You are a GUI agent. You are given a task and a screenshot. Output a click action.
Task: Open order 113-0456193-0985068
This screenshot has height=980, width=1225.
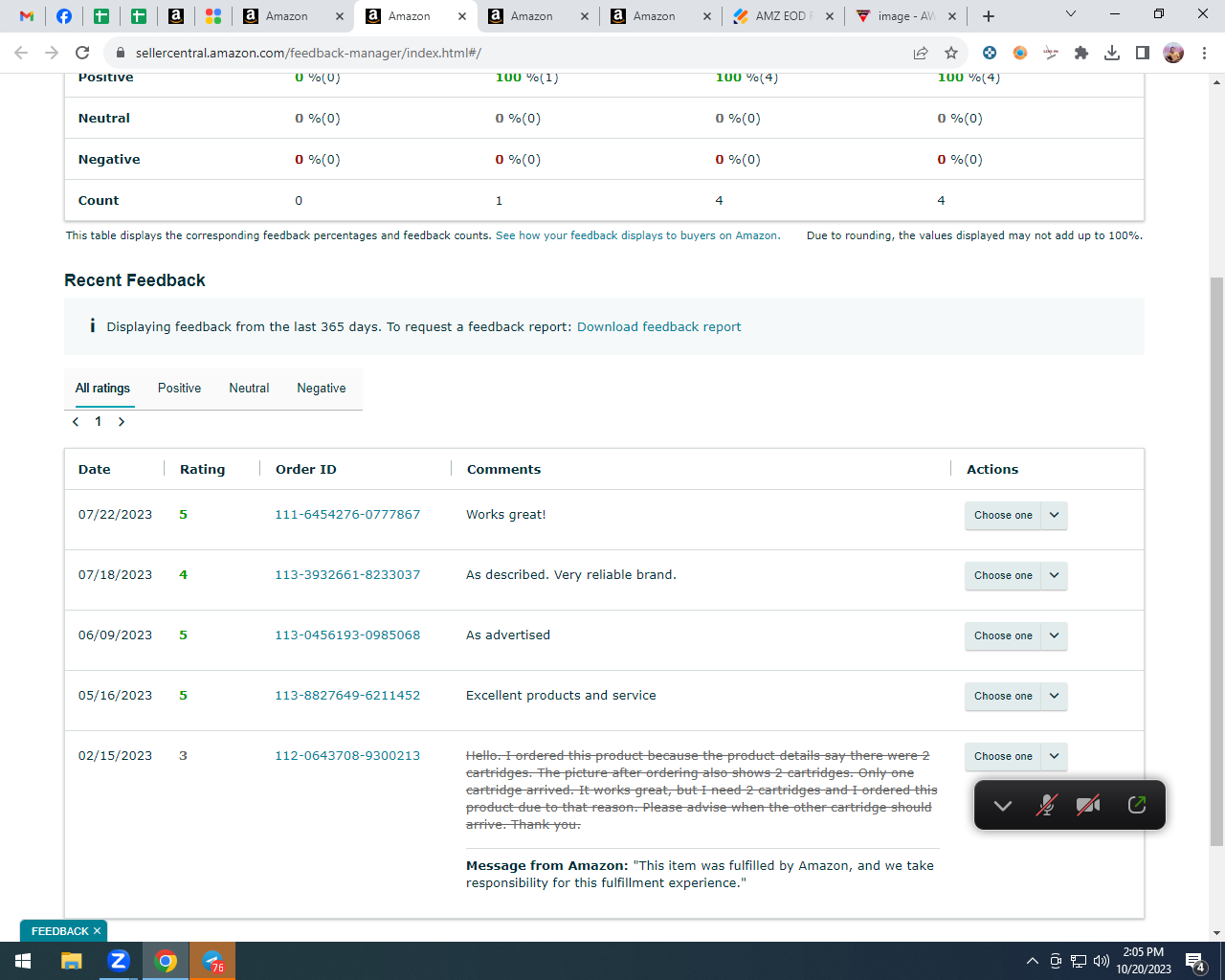[x=347, y=635]
